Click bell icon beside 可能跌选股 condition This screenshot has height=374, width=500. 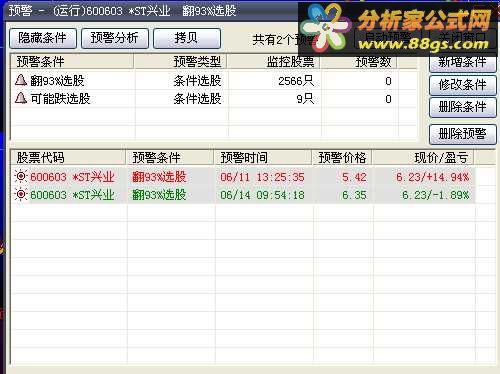(x=21, y=98)
